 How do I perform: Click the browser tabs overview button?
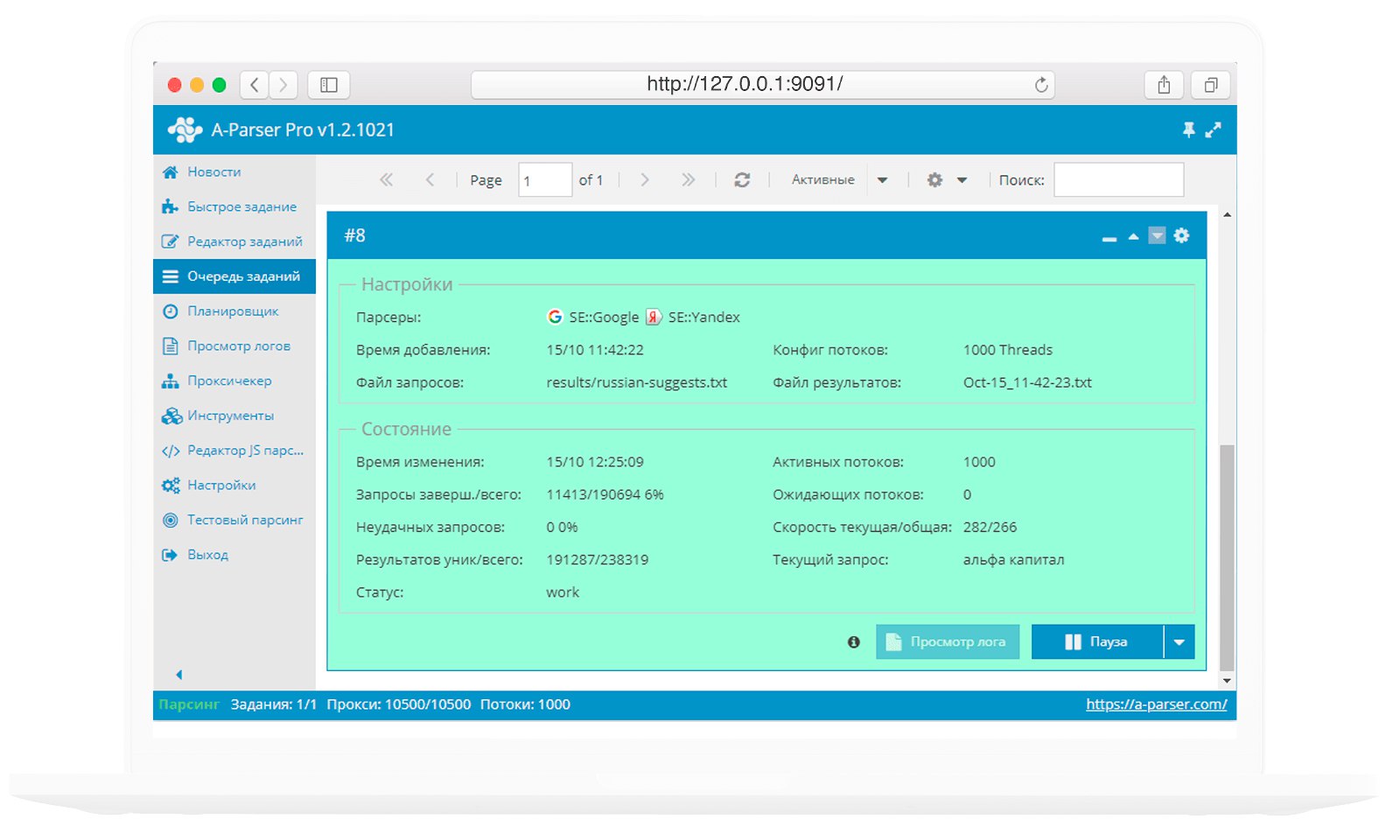click(x=1211, y=85)
